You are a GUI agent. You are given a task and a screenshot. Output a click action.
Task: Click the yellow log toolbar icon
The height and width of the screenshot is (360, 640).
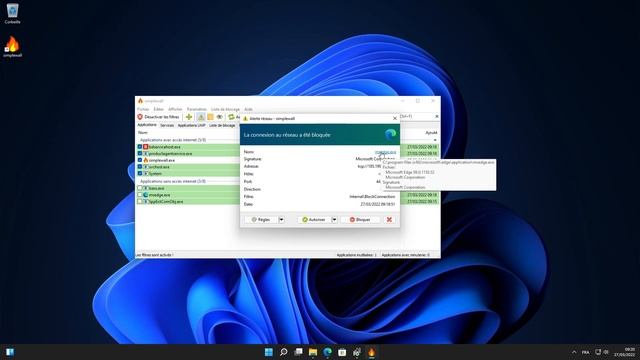210,117
